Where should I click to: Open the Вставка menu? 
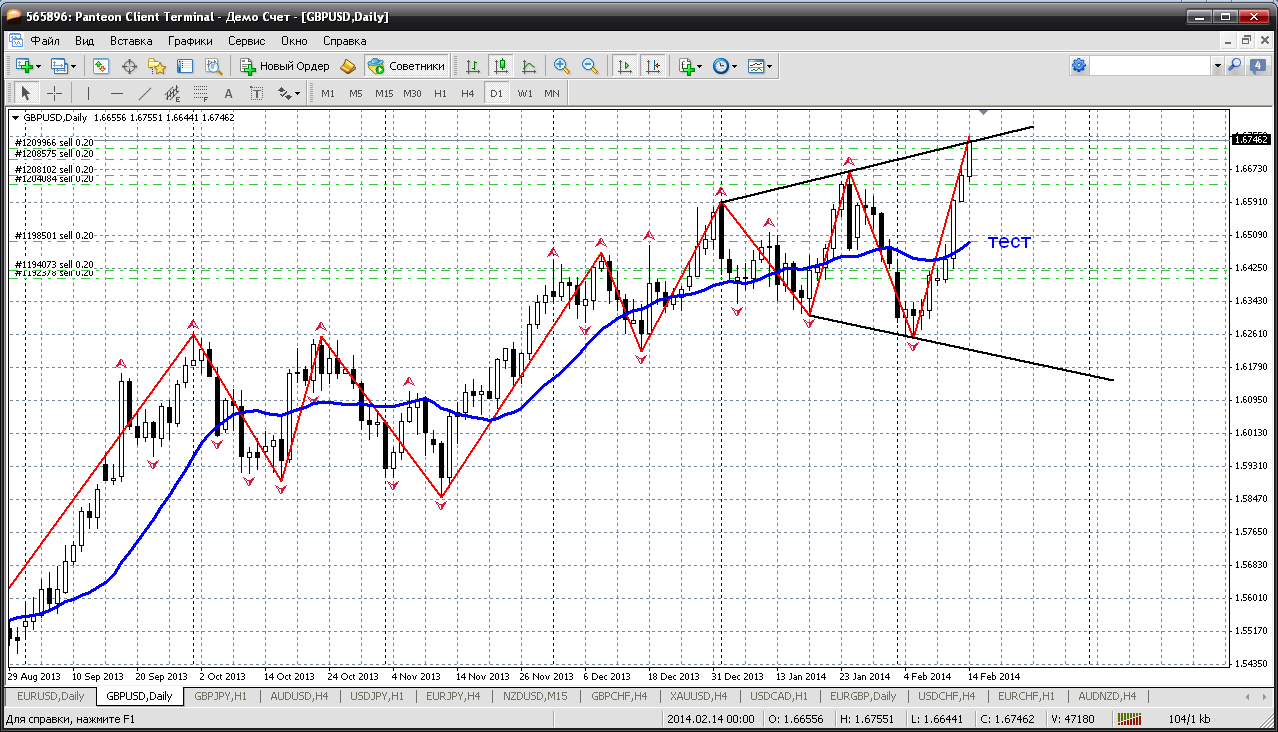(131, 41)
